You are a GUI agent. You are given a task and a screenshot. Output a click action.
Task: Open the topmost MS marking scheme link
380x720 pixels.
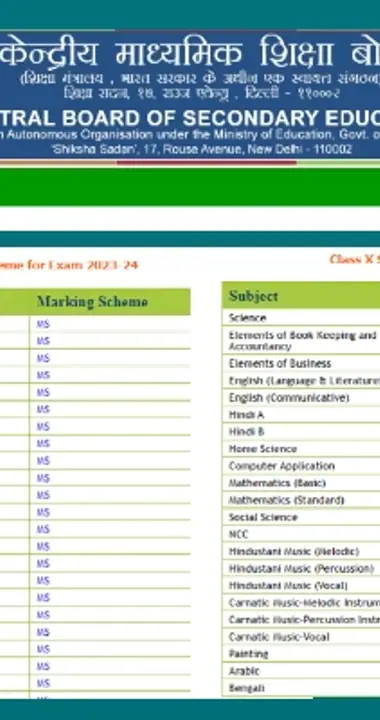click(43, 324)
